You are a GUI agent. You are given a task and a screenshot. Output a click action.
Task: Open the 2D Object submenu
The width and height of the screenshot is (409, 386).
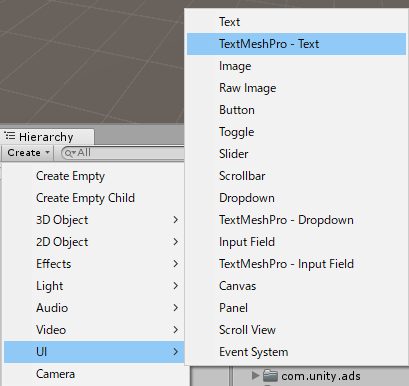coord(94,242)
